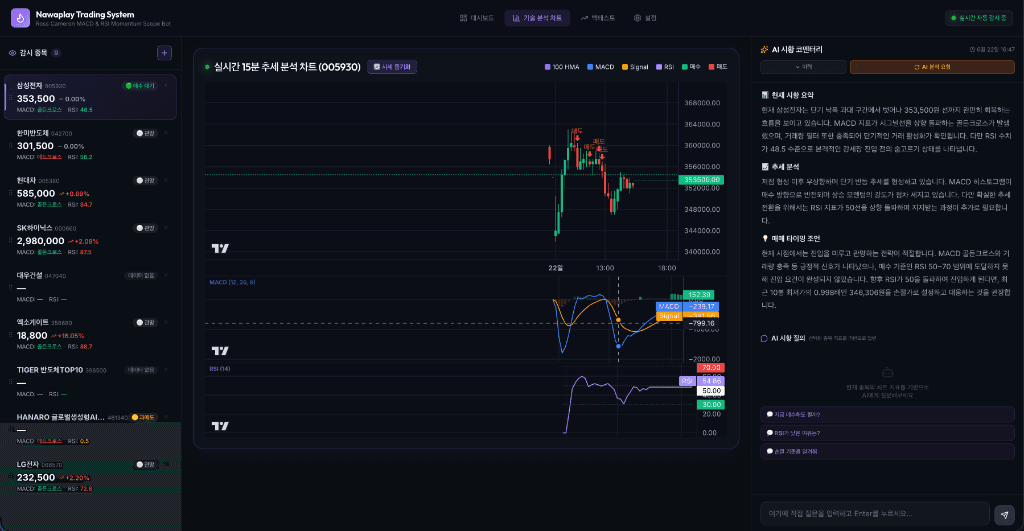Viewport: 1024px width, 531px height.
Task: Remove SK하이닉스 from the watchlist
Action: click(x=166, y=228)
